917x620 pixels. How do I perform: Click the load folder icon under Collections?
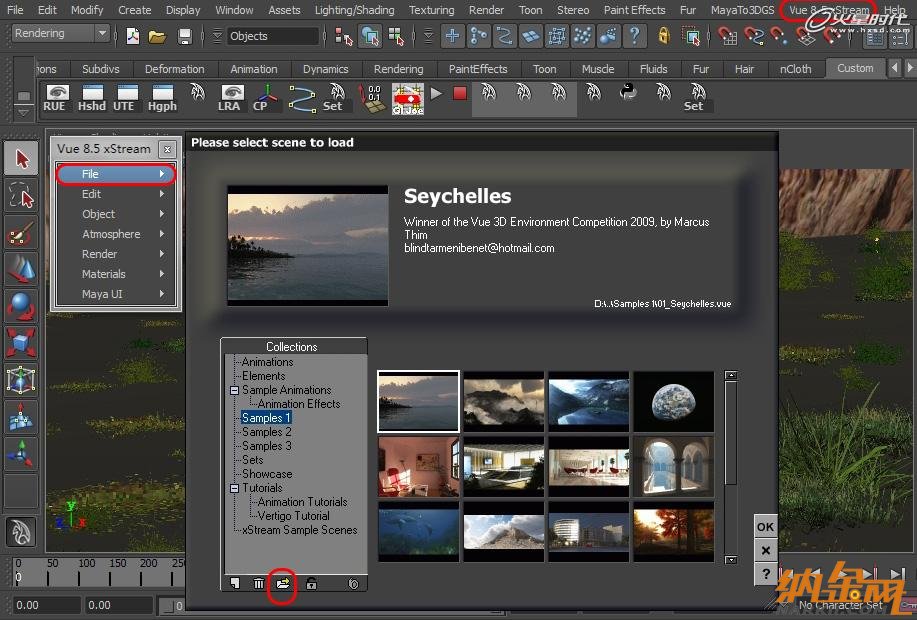coord(283,583)
